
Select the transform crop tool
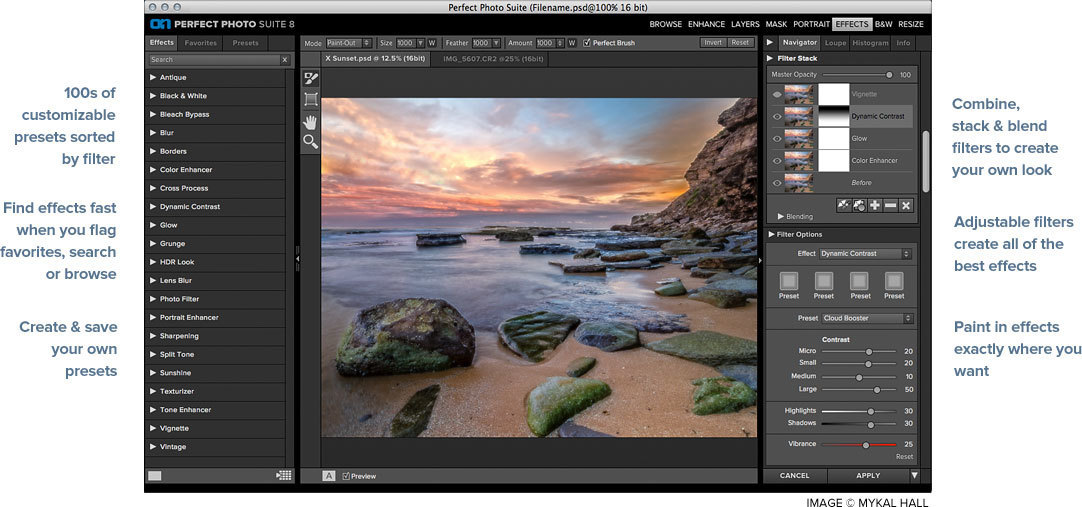coord(311,99)
